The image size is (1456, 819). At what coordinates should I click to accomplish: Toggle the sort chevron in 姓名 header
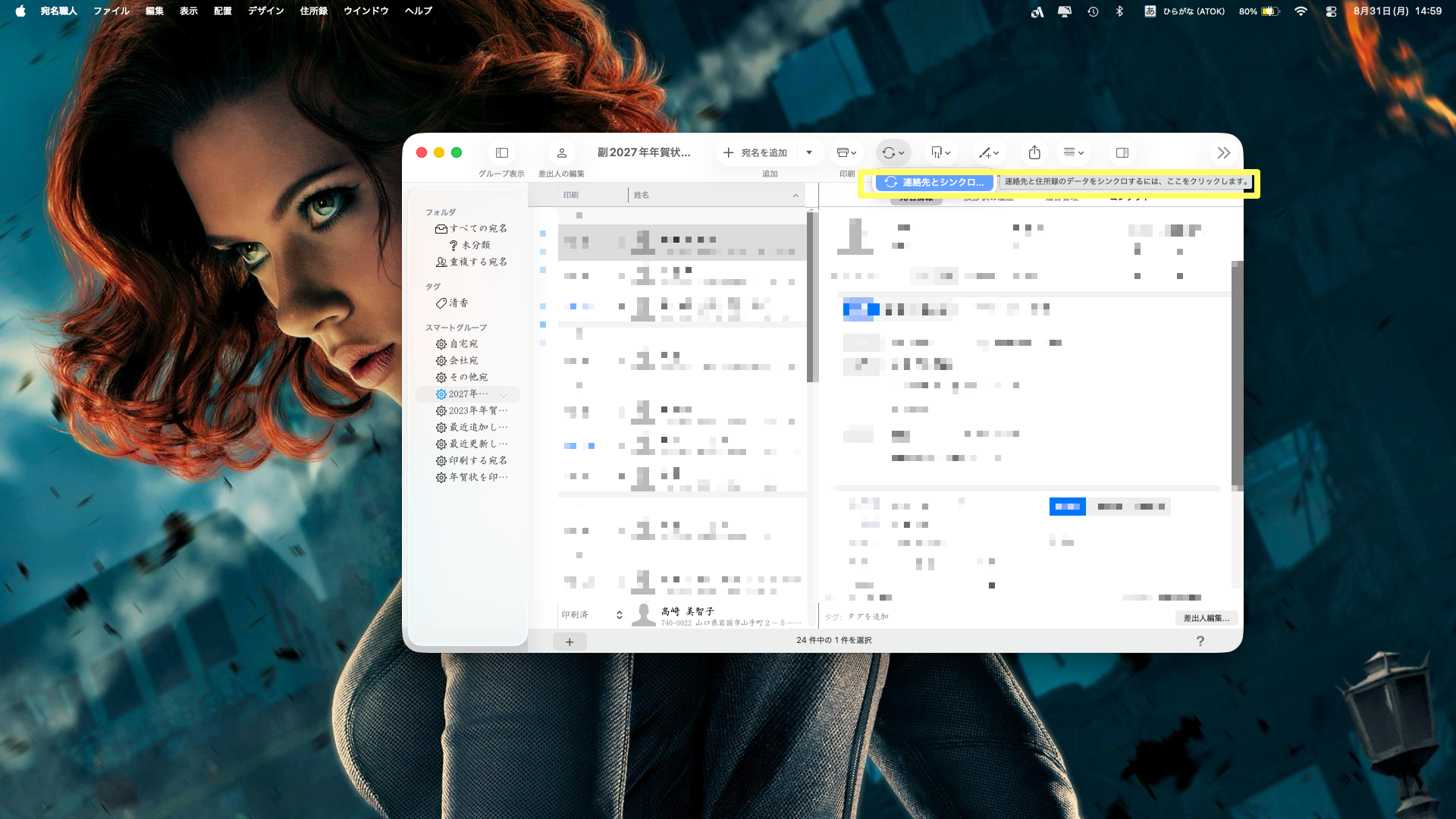[x=795, y=196]
